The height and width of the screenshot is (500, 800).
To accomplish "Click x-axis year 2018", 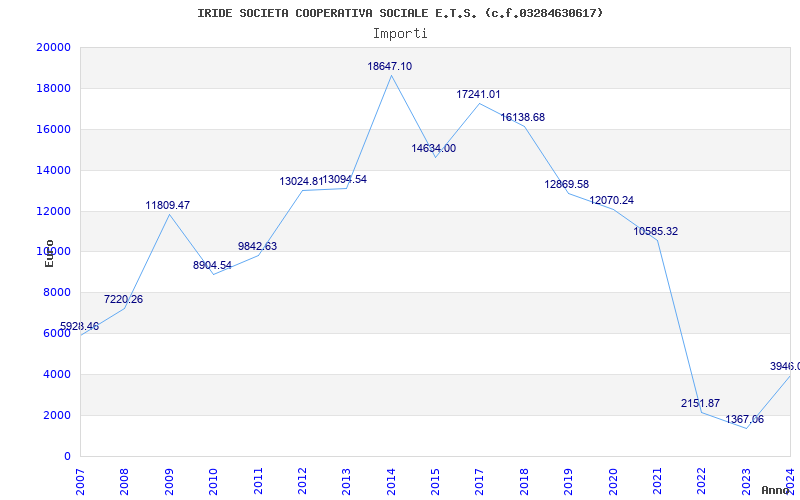I will (524, 481).
